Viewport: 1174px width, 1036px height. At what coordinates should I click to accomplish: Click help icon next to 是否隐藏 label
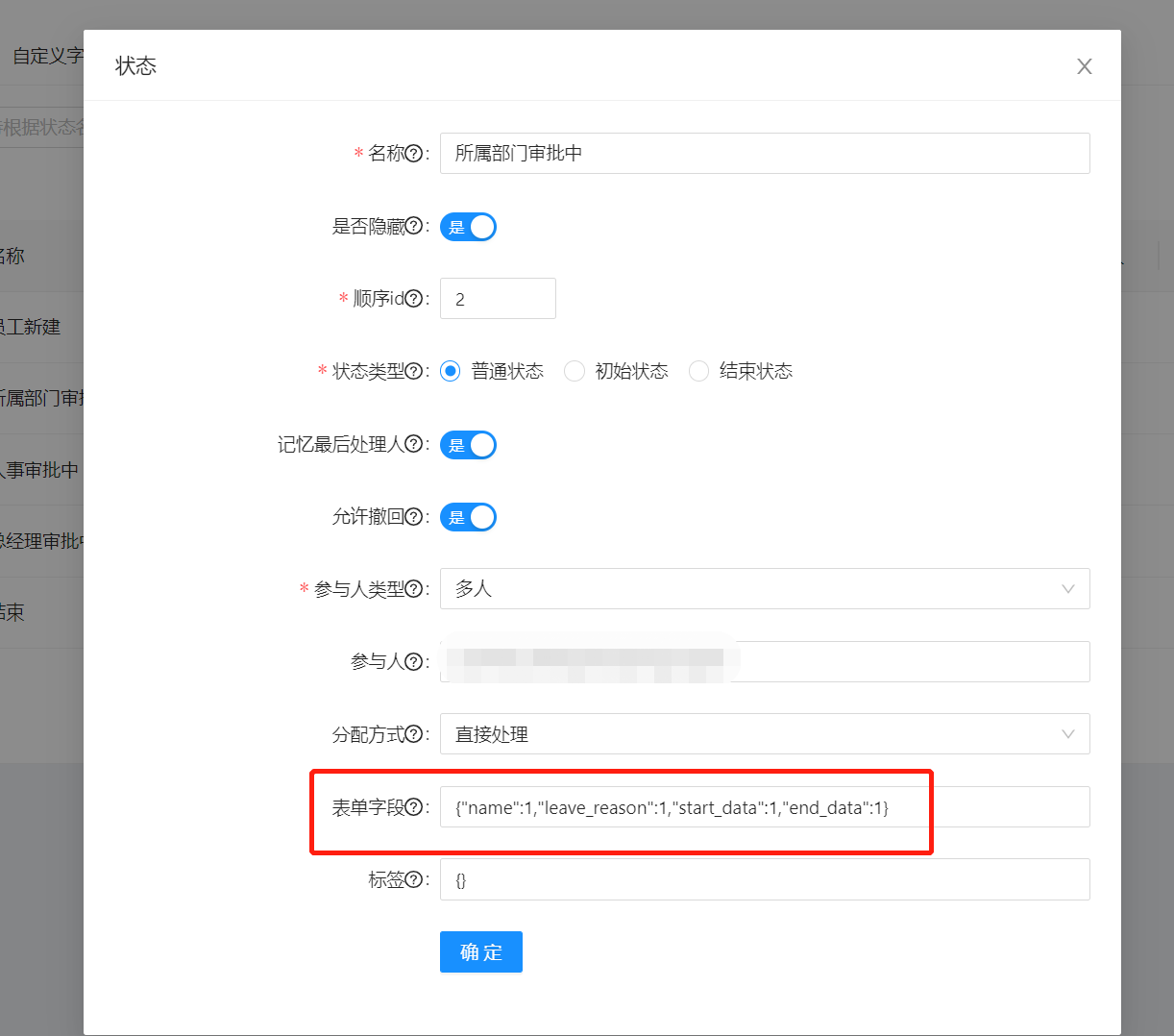pyautogui.click(x=414, y=227)
